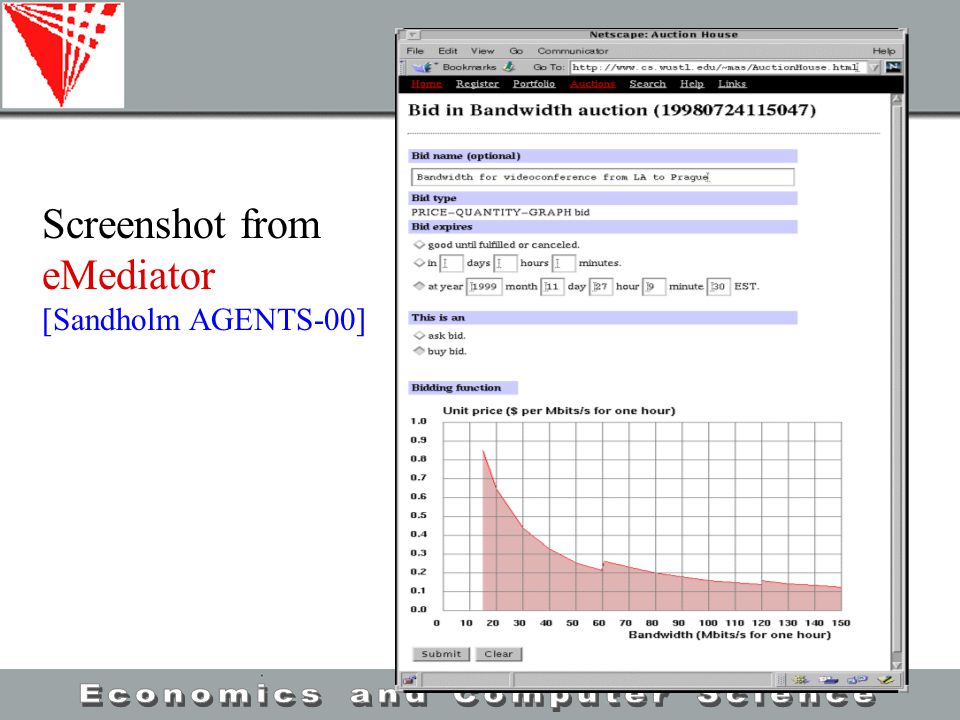Image resolution: width=960 pixels, height=720 pixels.
Task: Click the location proxy icon beside Bookmarks
Action: point(509,66)
